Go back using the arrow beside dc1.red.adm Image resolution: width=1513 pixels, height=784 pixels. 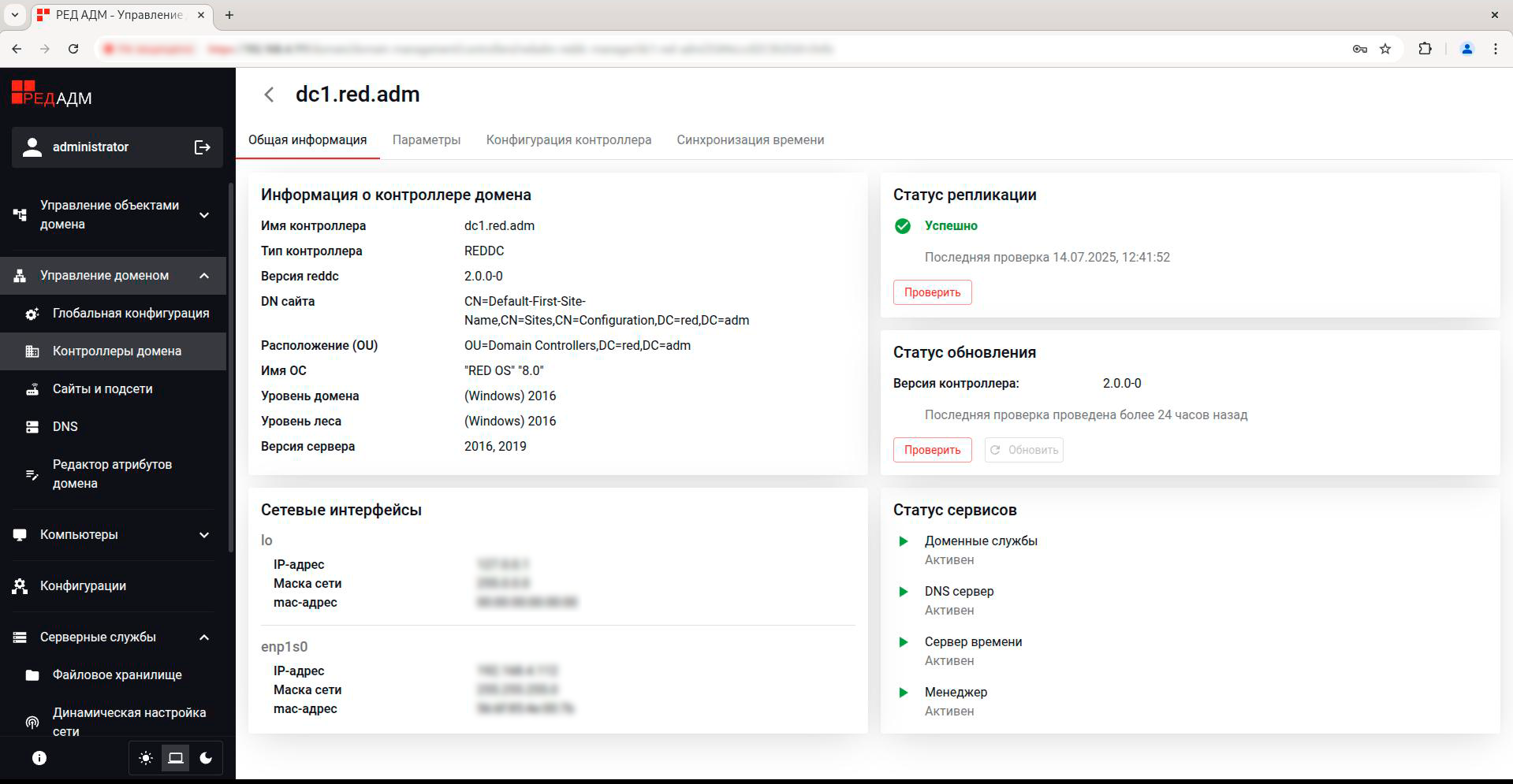[269, 95]
